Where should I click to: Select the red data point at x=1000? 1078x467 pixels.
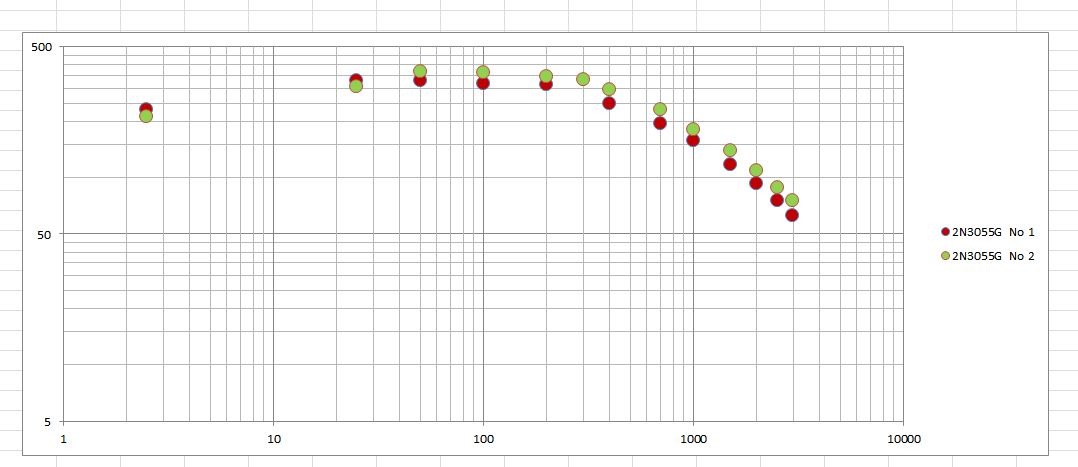pyautogui.click(x=693, y=140)
